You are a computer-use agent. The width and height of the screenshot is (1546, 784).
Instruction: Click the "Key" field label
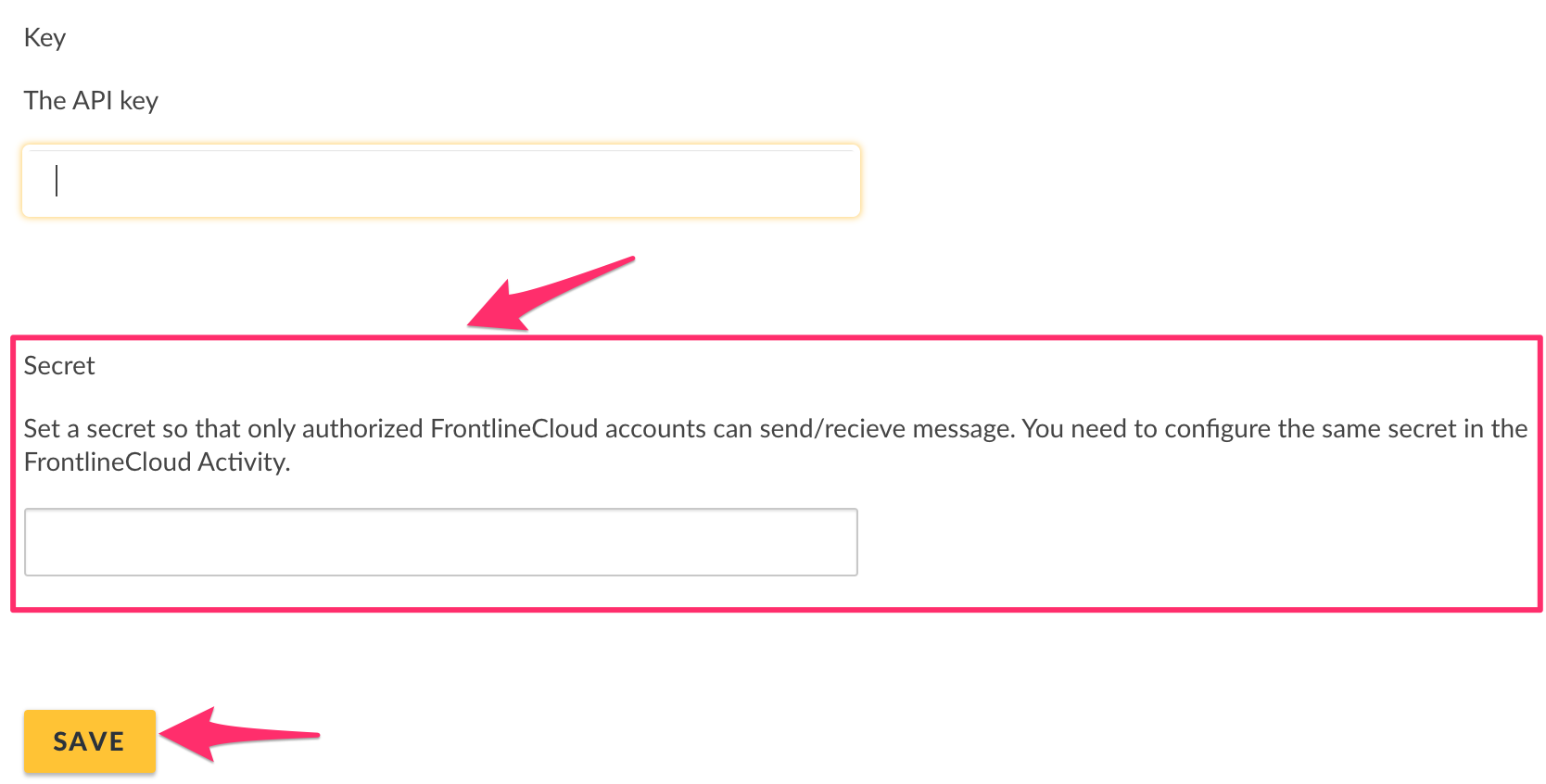(x=44, y=38)
